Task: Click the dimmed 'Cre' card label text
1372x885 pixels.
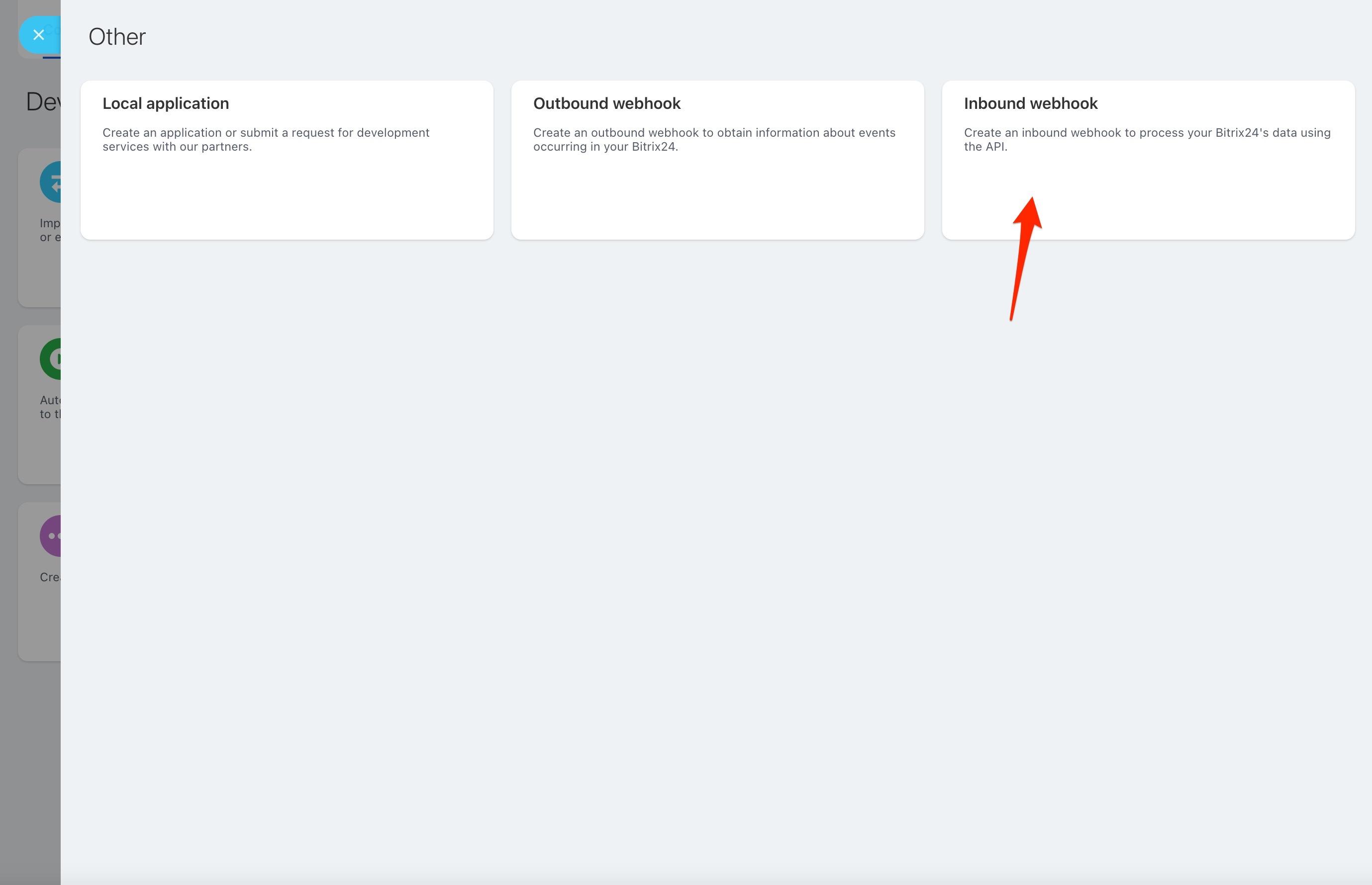Action: (x=49, y=578)
